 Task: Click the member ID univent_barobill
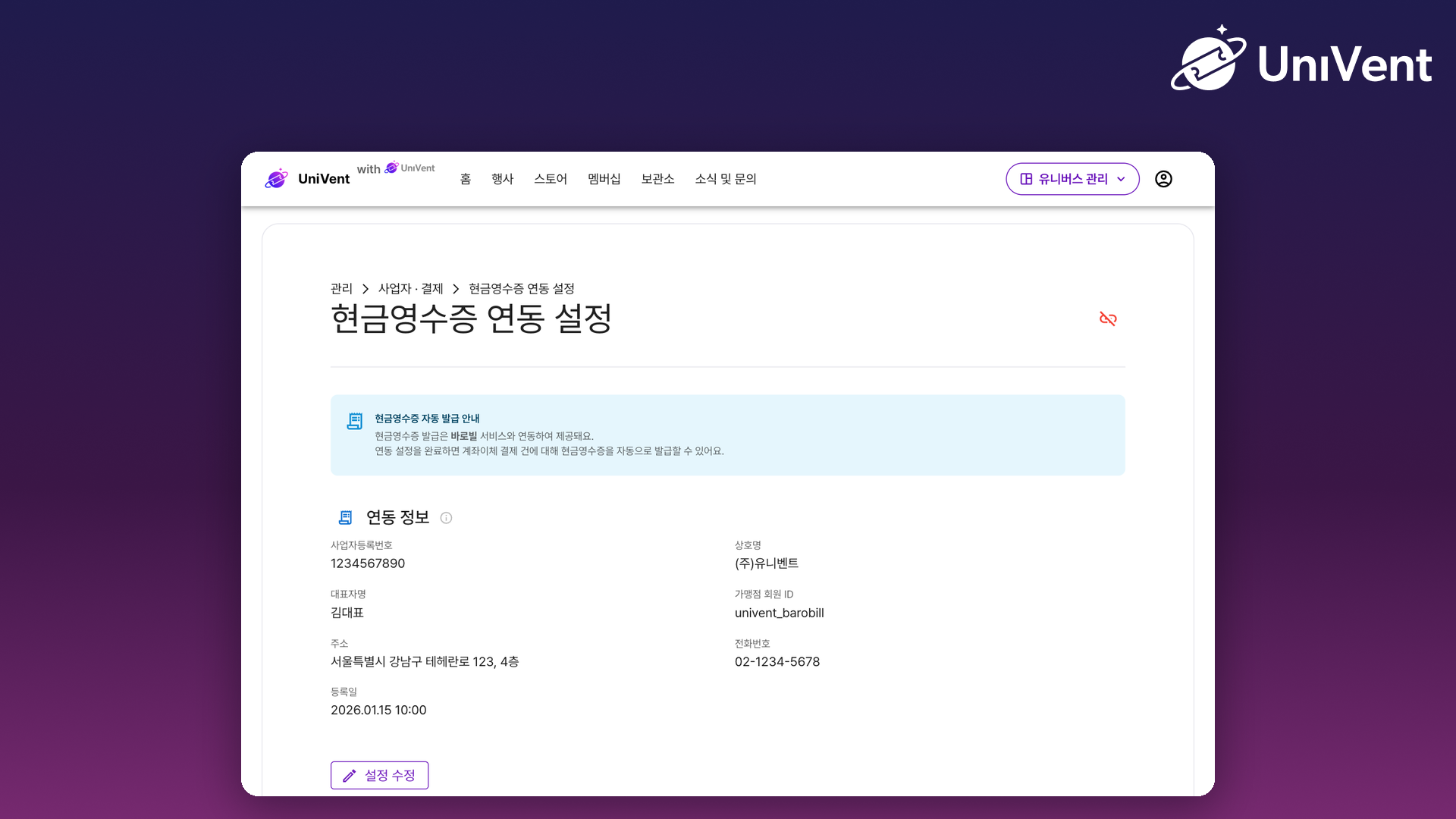click(780, 613)
